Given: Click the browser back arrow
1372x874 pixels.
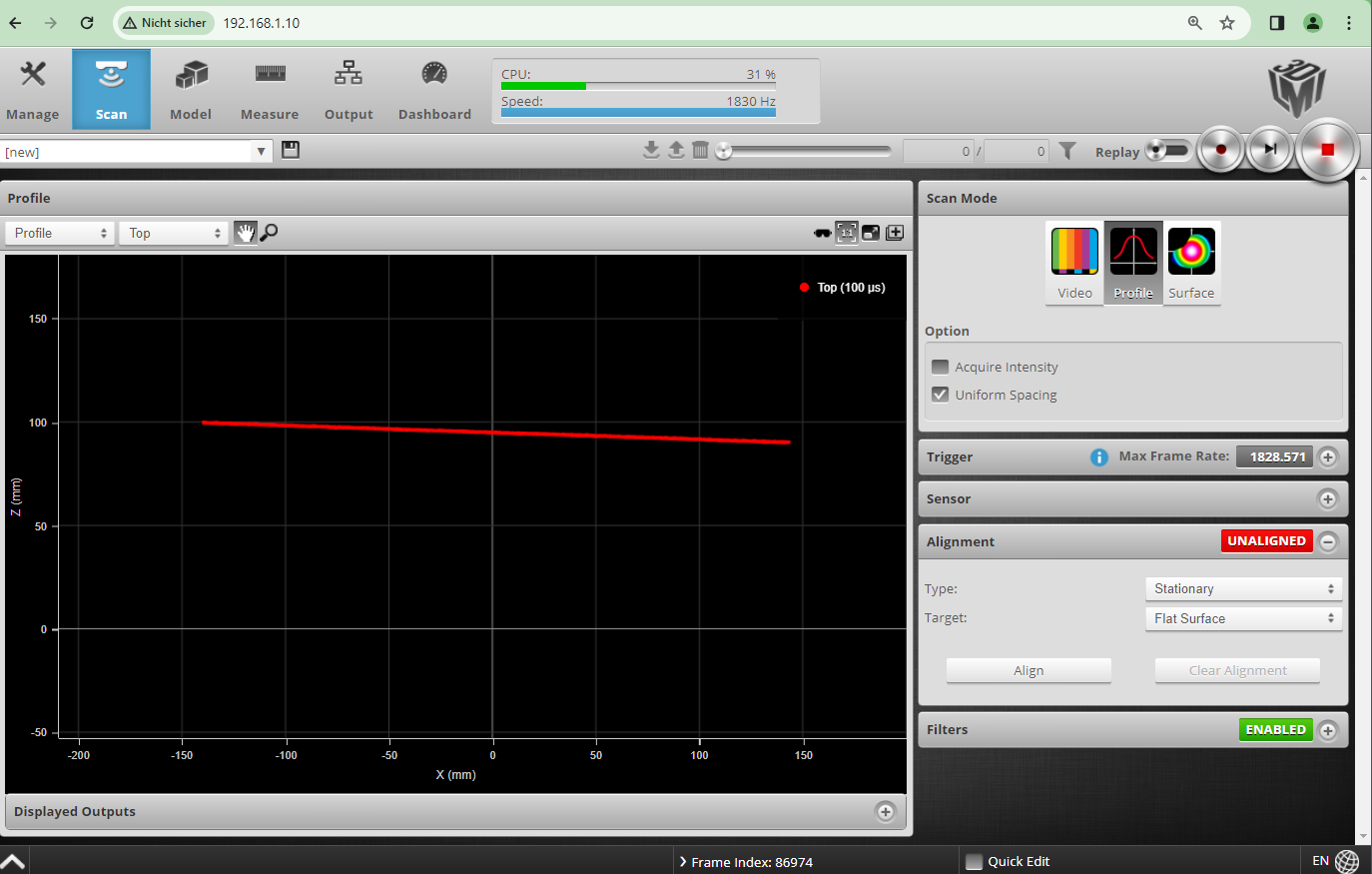Looking at the screenshot, I should pyautogui.click(x=15, y=22).
